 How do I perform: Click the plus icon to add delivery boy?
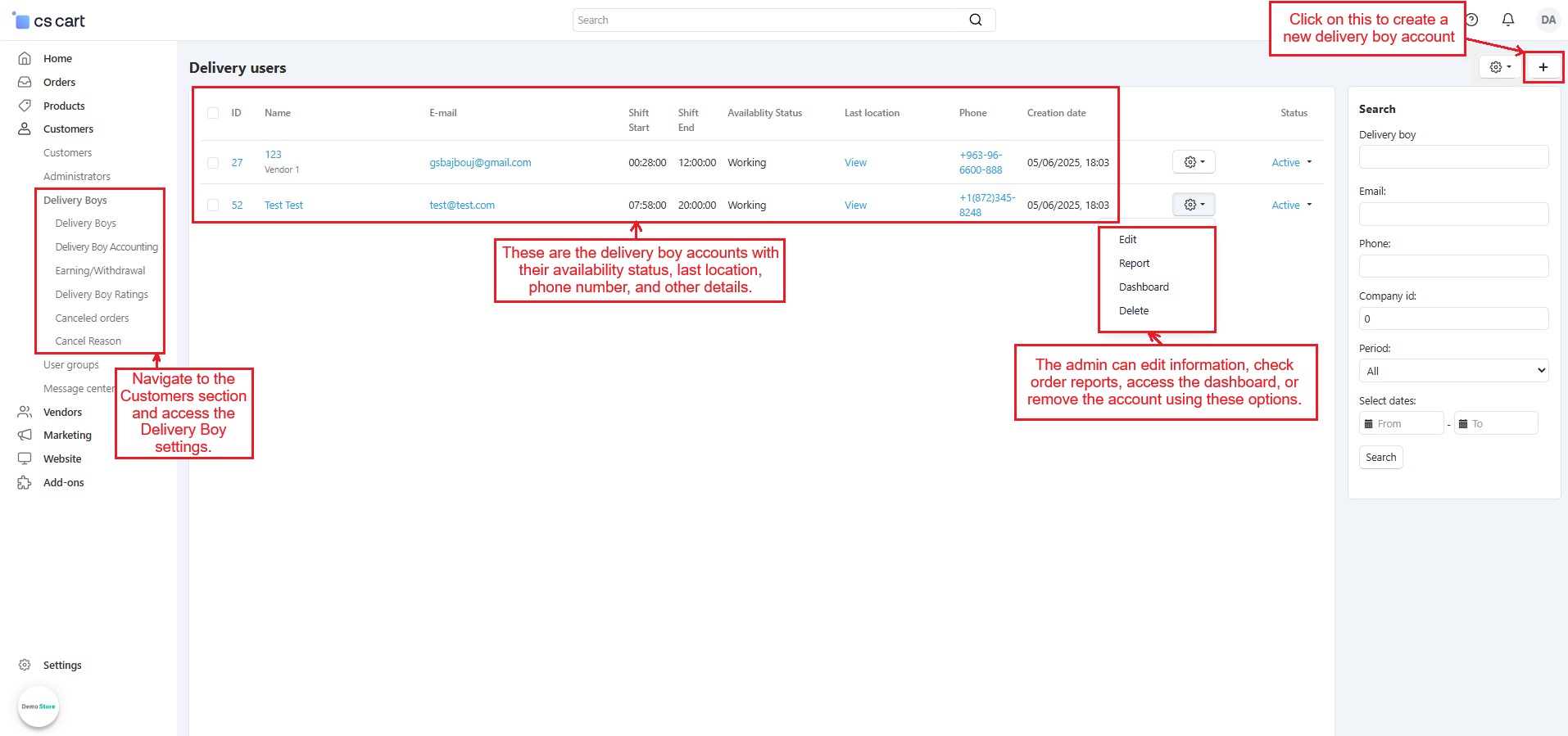tap(1543, 67)
